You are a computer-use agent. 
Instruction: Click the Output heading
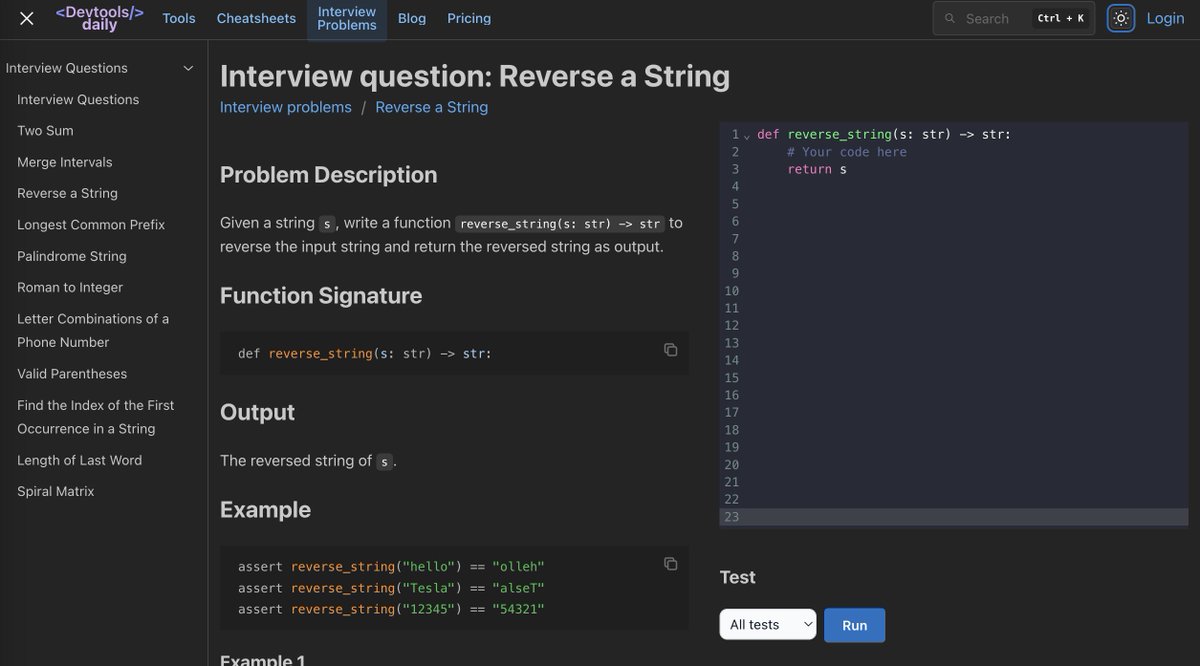coord(257,412)
